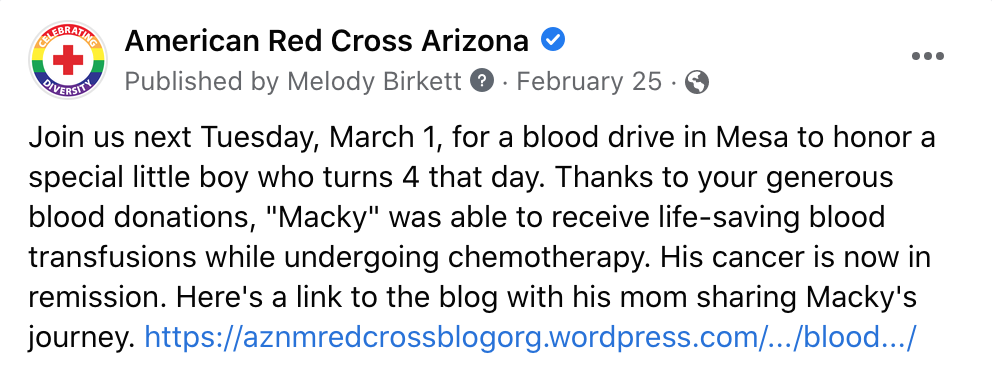Click the blue verified badge checkmark
This screenshot has height=376, width=992.
point(553,41)
